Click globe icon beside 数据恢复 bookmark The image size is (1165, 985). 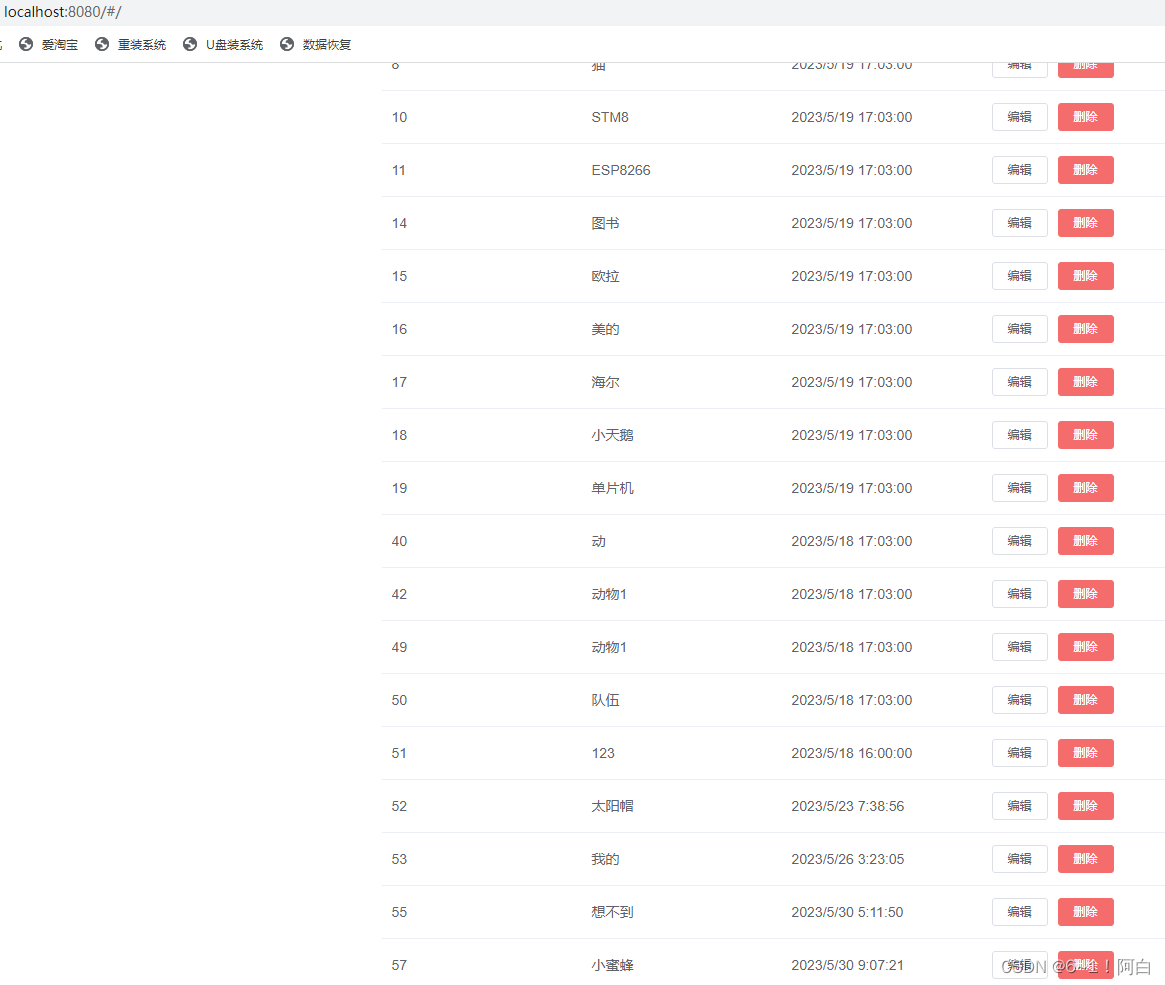(287, 45)
